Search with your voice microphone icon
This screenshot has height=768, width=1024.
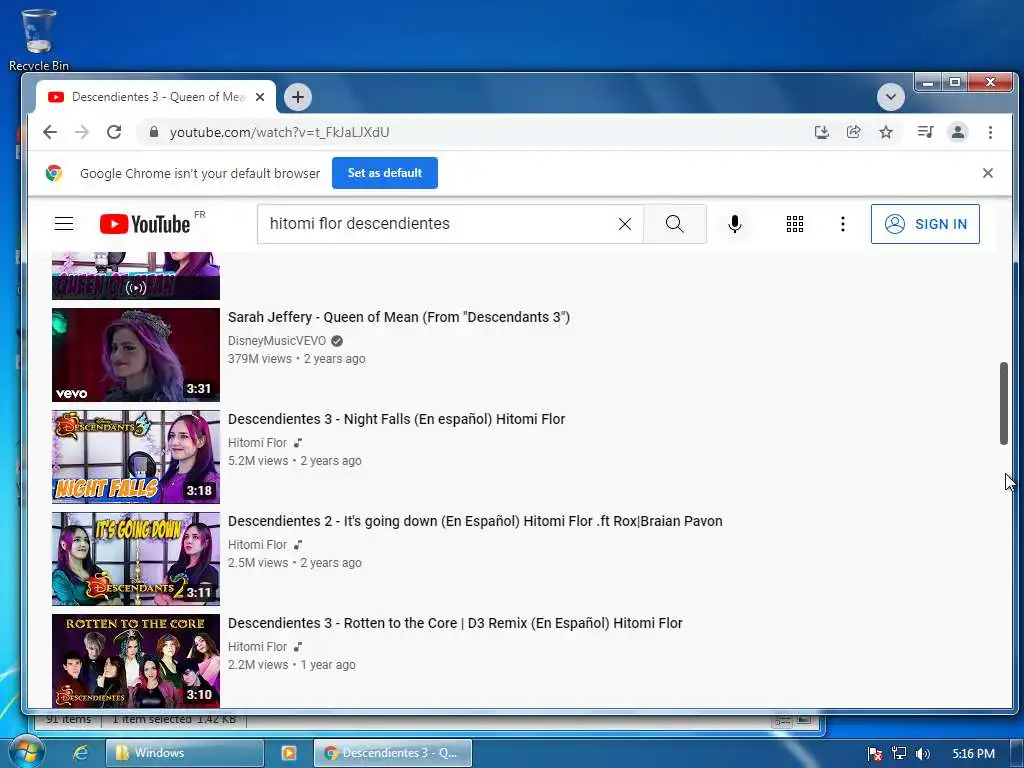735,224
